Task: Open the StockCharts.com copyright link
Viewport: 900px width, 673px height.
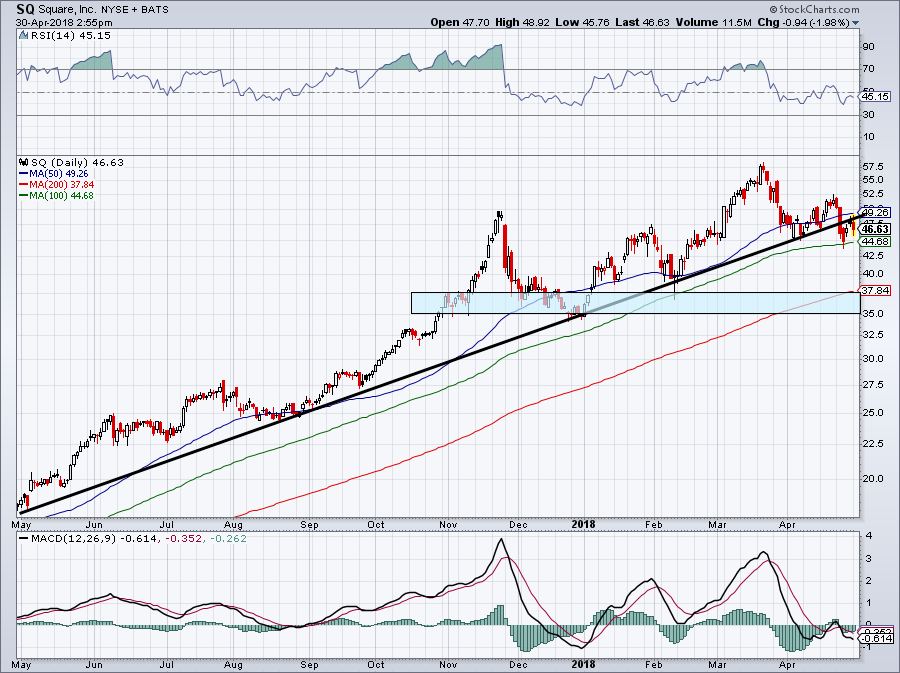Action: [815, 9]
